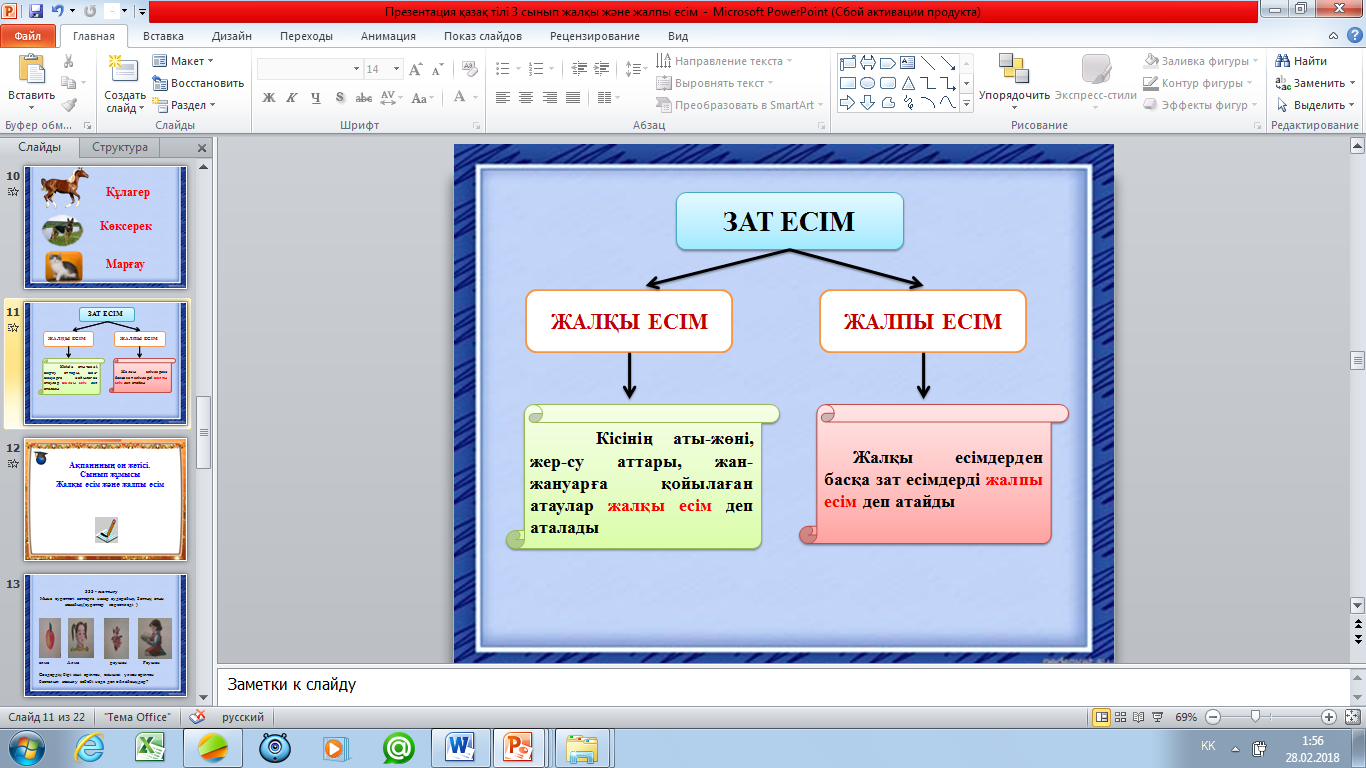Open the Файл tab
Screen dimensions: 1366x768
[28, 35]
